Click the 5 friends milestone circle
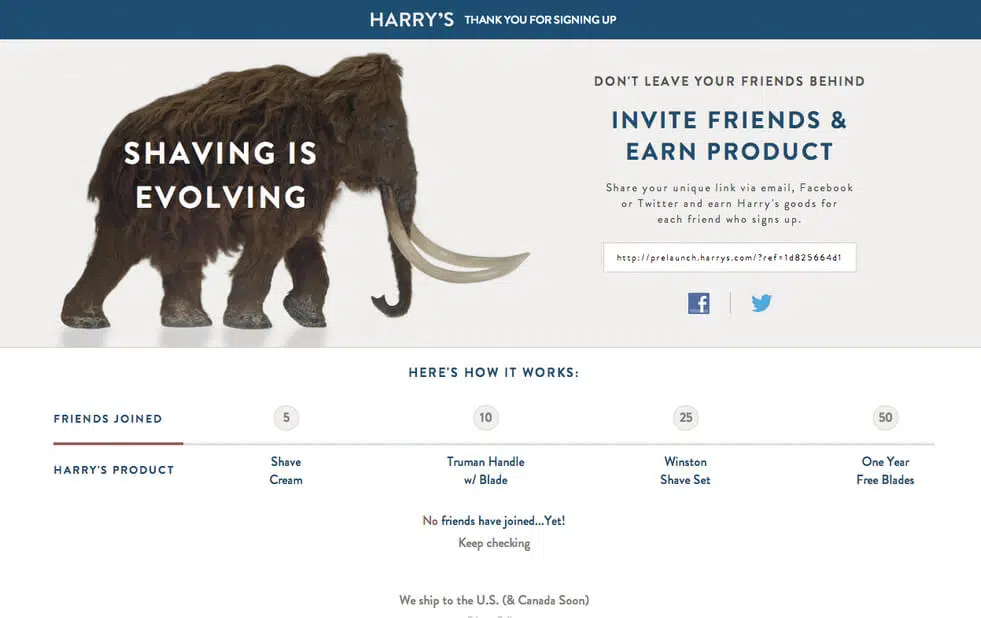The width and height of the screenshot is (981, 618). click(286, 418)
